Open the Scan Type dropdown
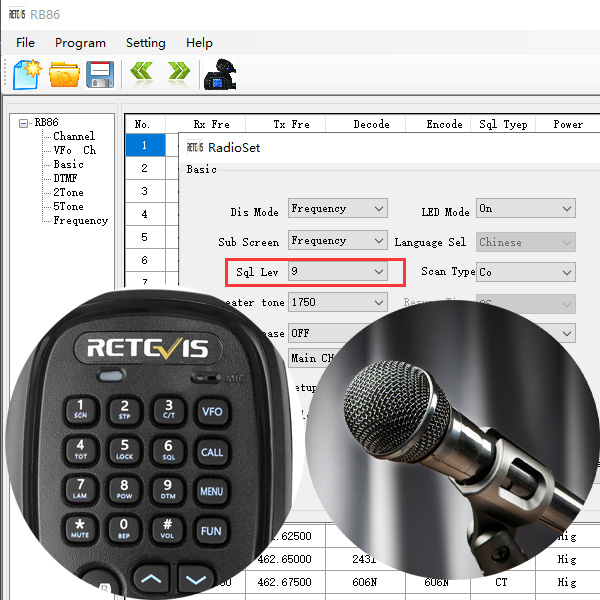600x600 pixels. tap(526, 272)
